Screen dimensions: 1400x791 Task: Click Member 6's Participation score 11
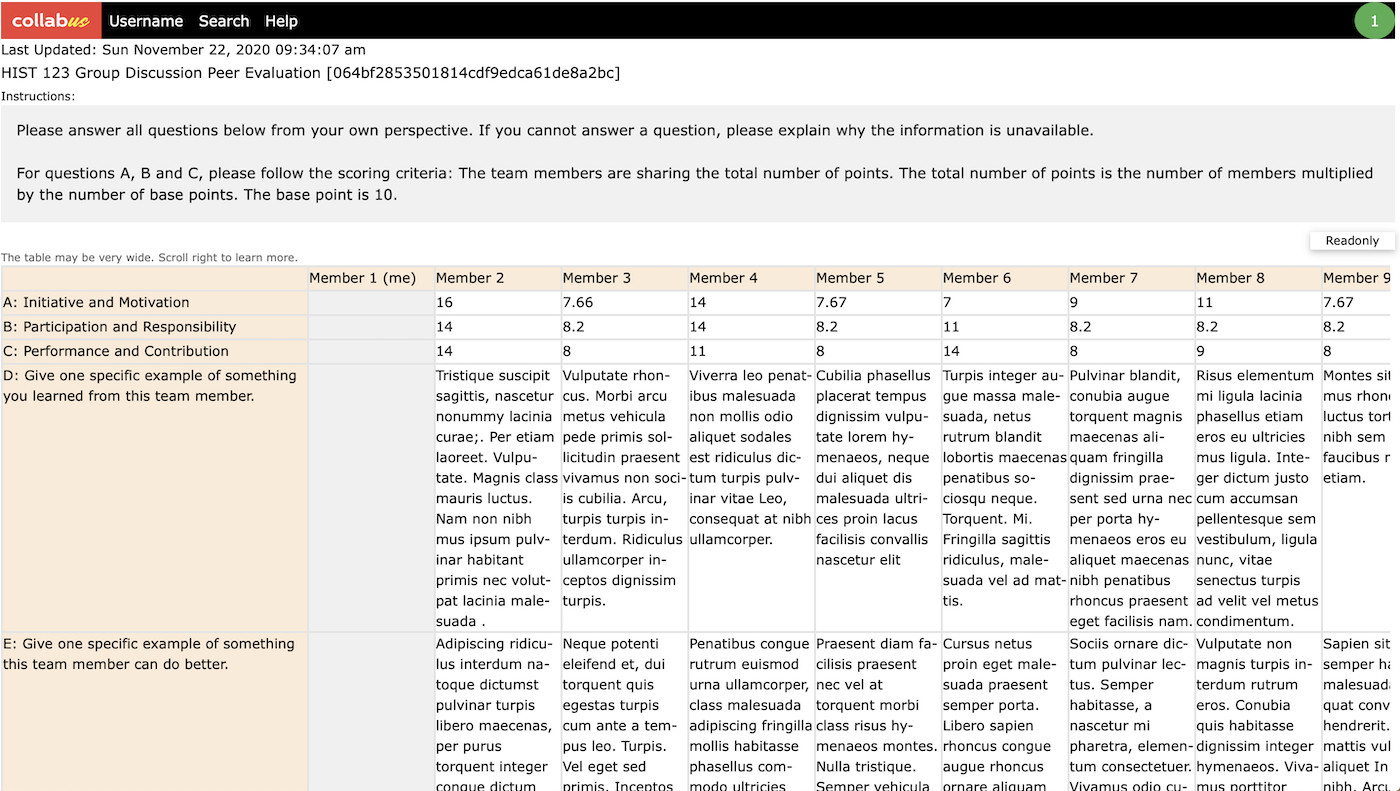point(1005,327)
